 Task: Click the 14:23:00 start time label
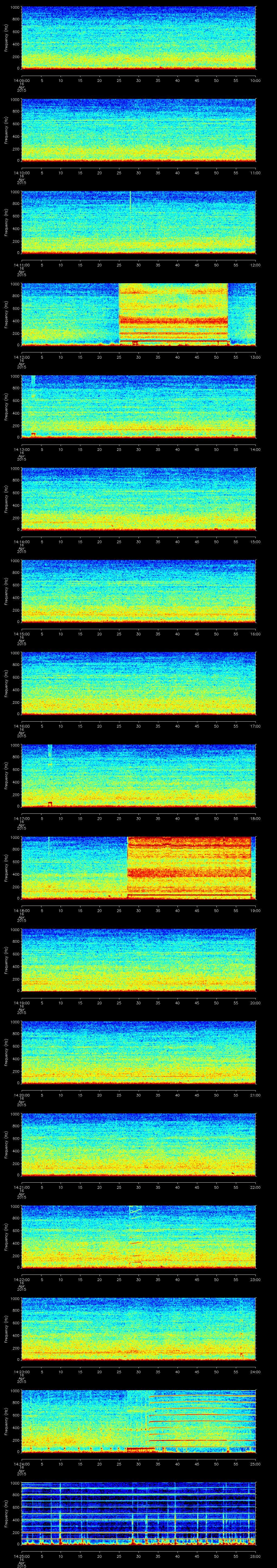(21, 1371)
